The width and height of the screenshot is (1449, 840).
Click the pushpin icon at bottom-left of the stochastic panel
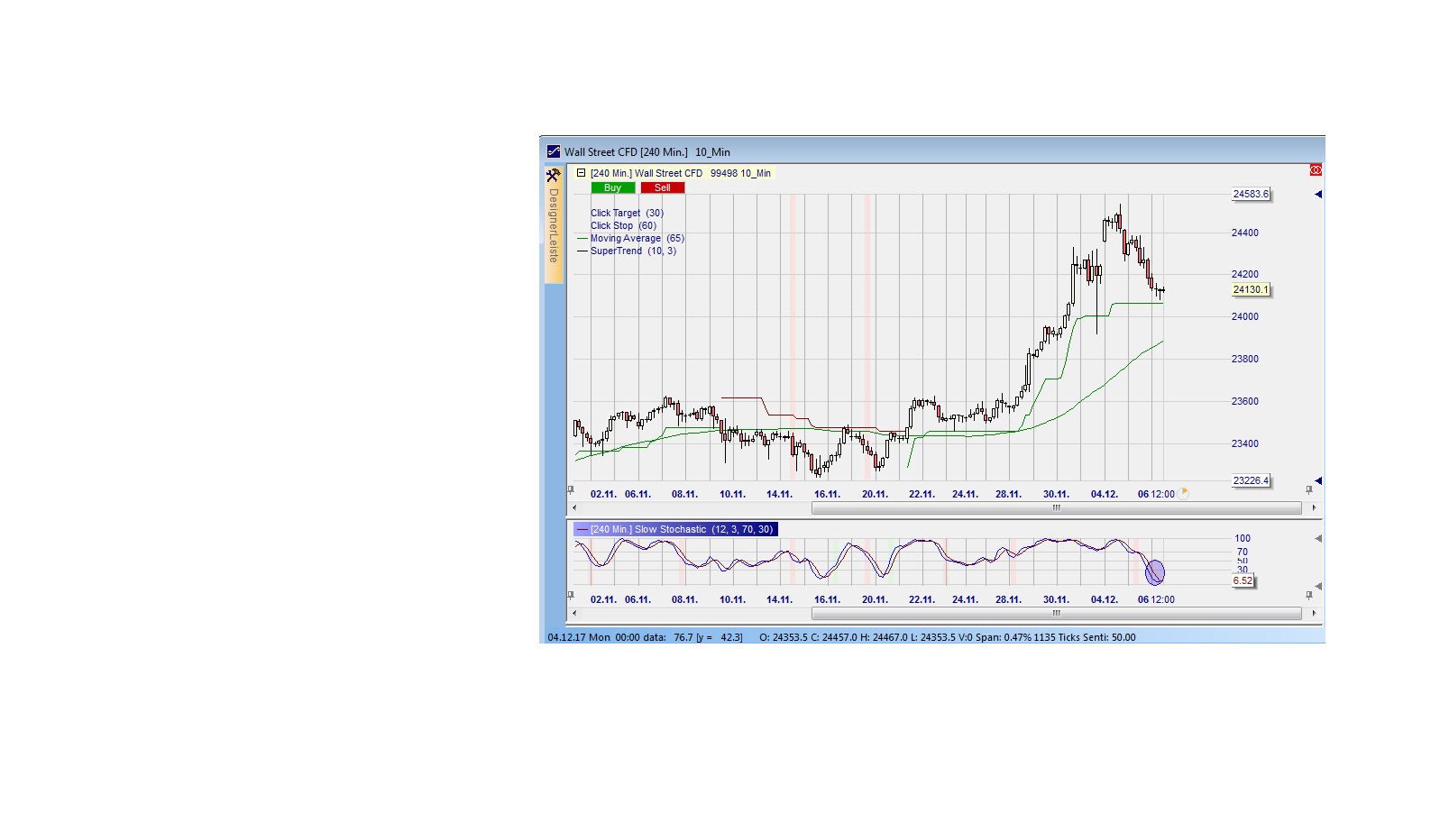572,593
